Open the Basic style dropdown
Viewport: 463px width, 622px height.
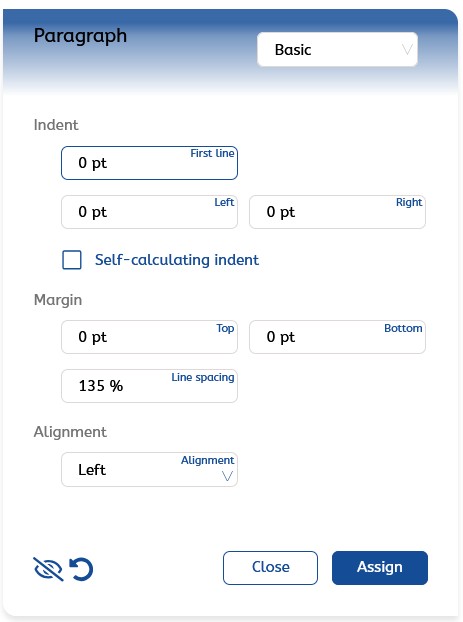pyautogui.click(x=337, y=50)
